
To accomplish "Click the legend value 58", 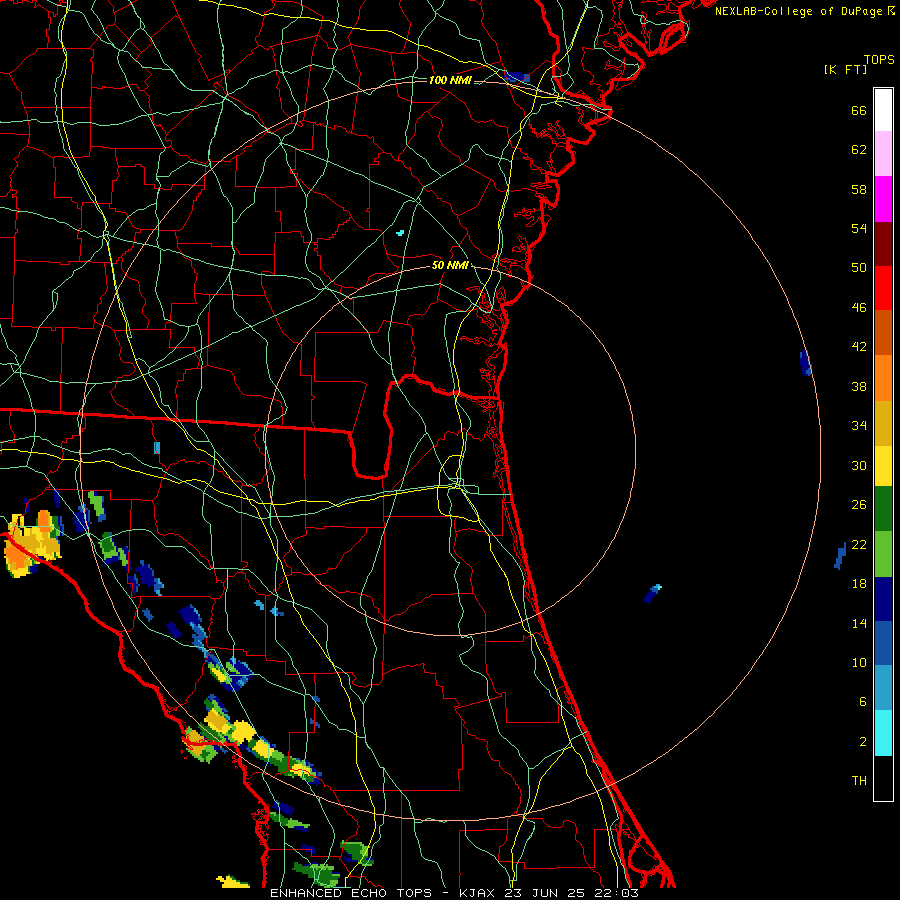I will click(859, 189).
